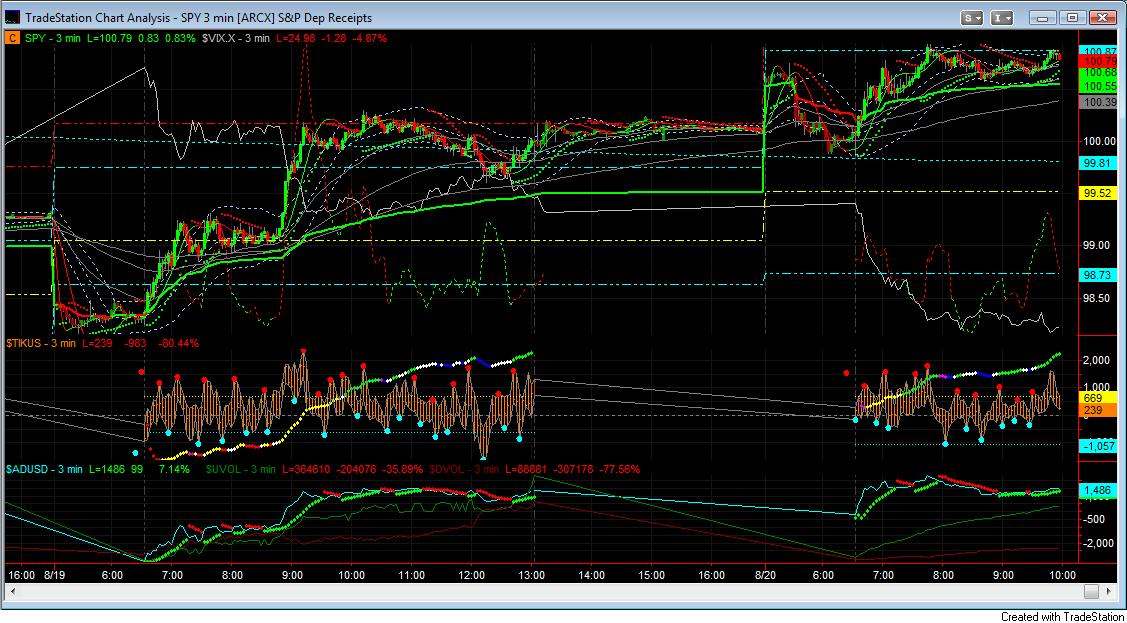Click the TradeStation chart window icon
The width and height of the screenshot is (1127, 623).
click(12, 17)
